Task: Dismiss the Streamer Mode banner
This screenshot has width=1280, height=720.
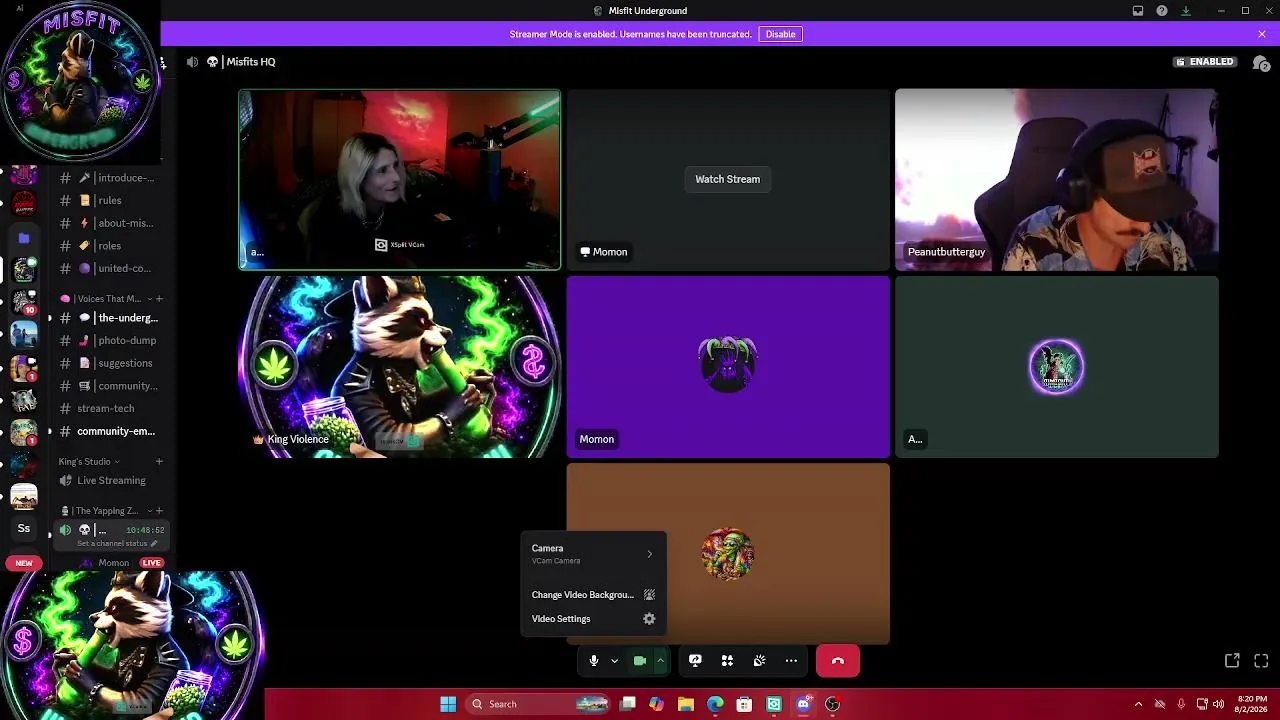Action: click(x=1262, y=34)
